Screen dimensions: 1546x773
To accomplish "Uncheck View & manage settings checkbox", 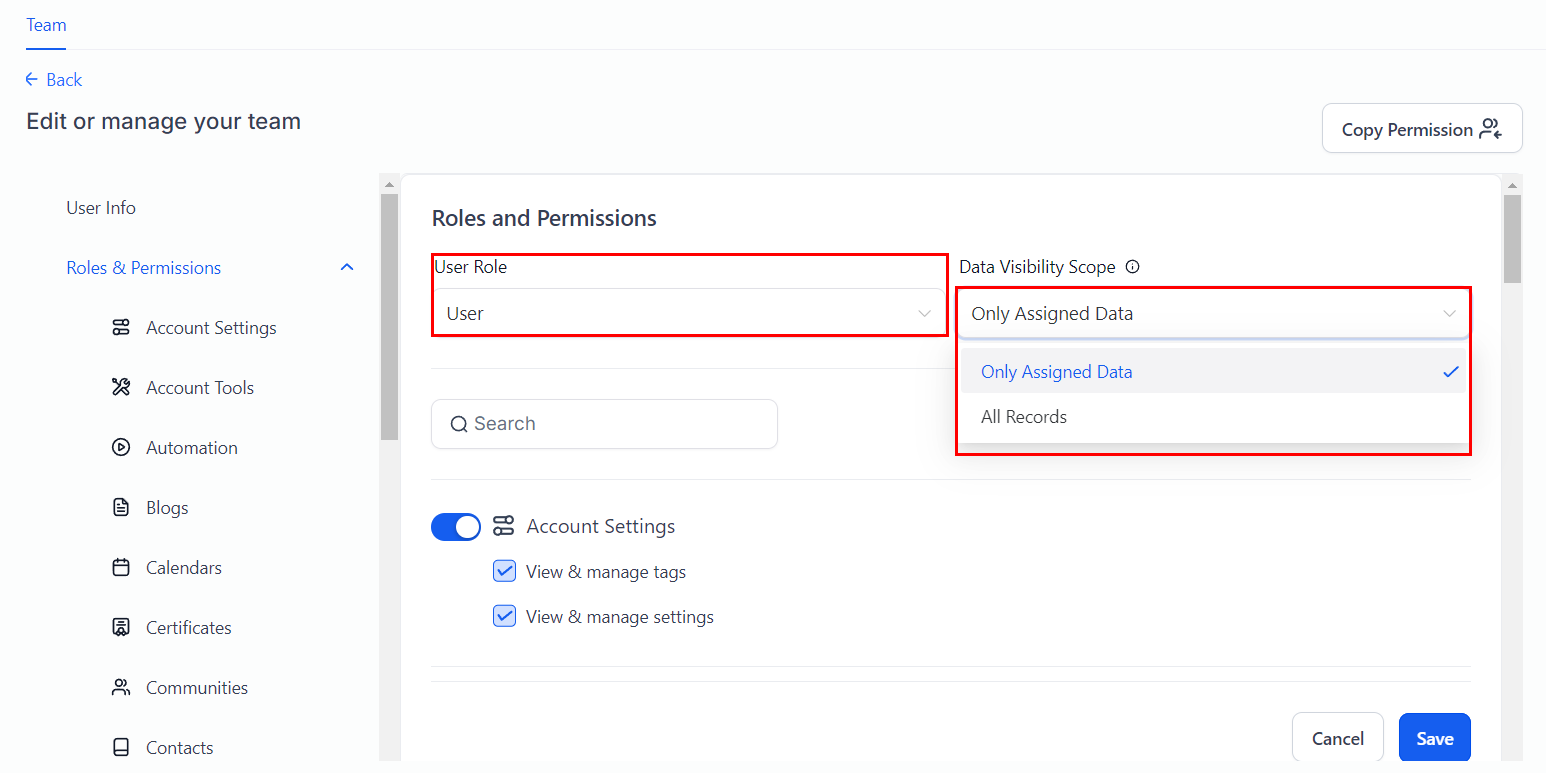I will [504, 617].
